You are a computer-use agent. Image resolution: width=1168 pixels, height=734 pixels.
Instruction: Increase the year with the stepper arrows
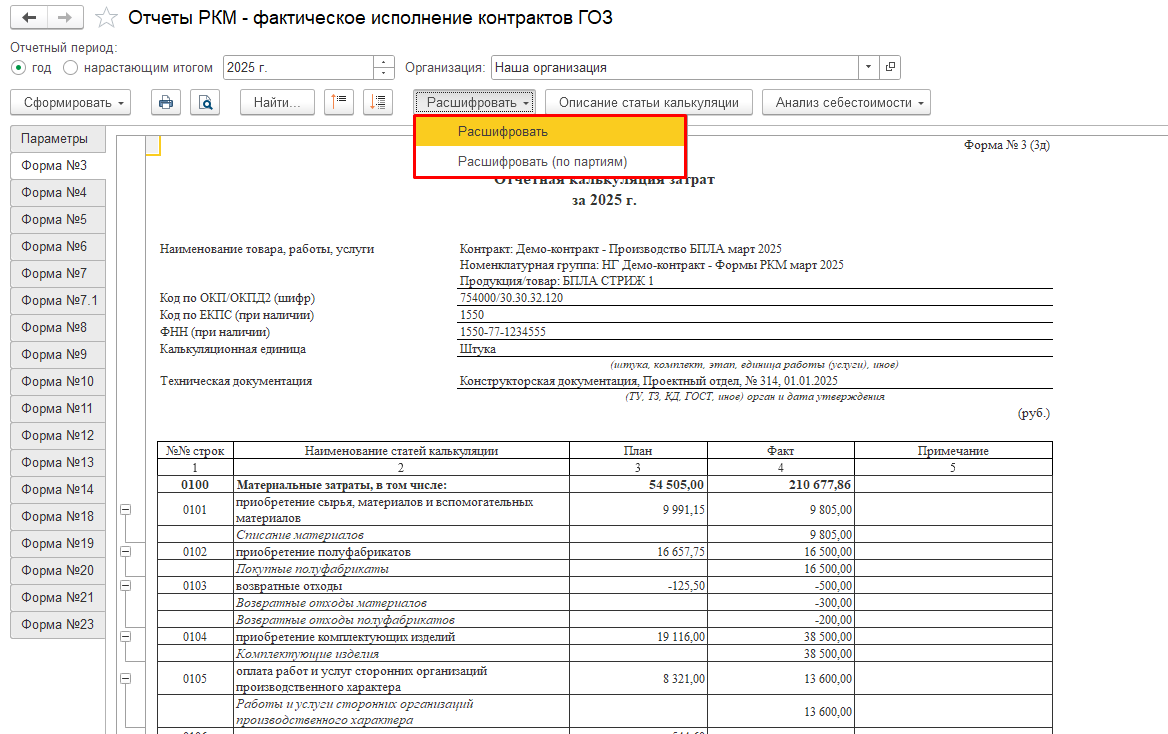(384, 63)
